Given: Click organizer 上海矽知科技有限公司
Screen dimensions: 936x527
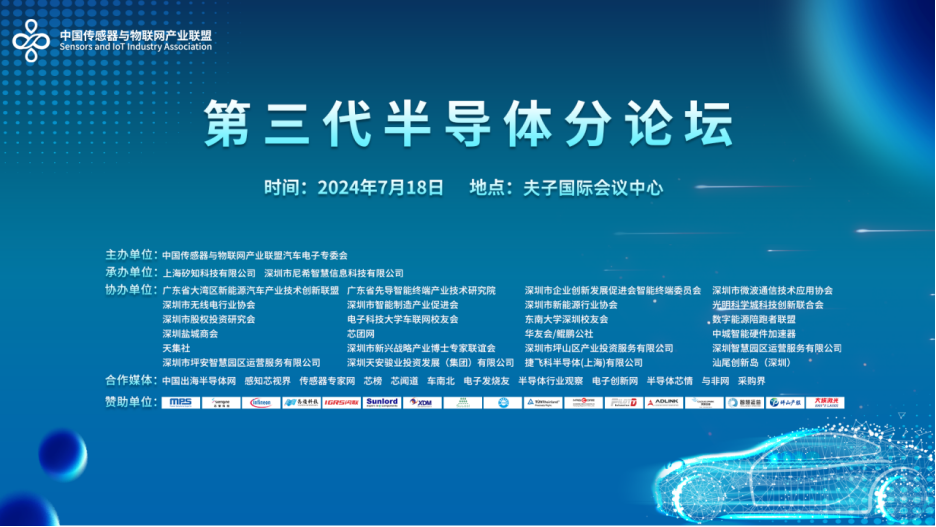Looking at the screenshot, I should pyautogui.click(x=209, y=273).
